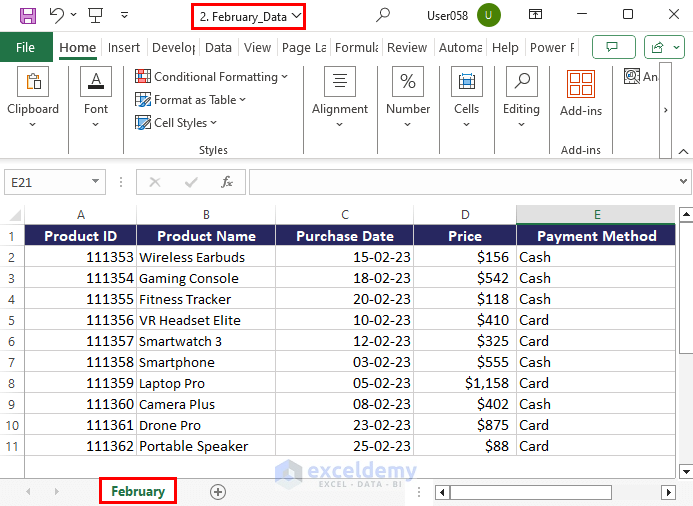The image size is (693, 506).
Task: Click the Clipboard paste icon
Action: pos(33,83)
